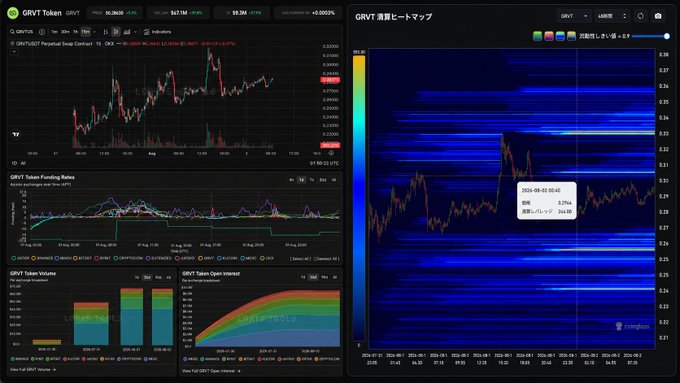Toggle OKX series in Funding Rates legend
This screenshot has height=383, width=680.
[x=267, y=259]
